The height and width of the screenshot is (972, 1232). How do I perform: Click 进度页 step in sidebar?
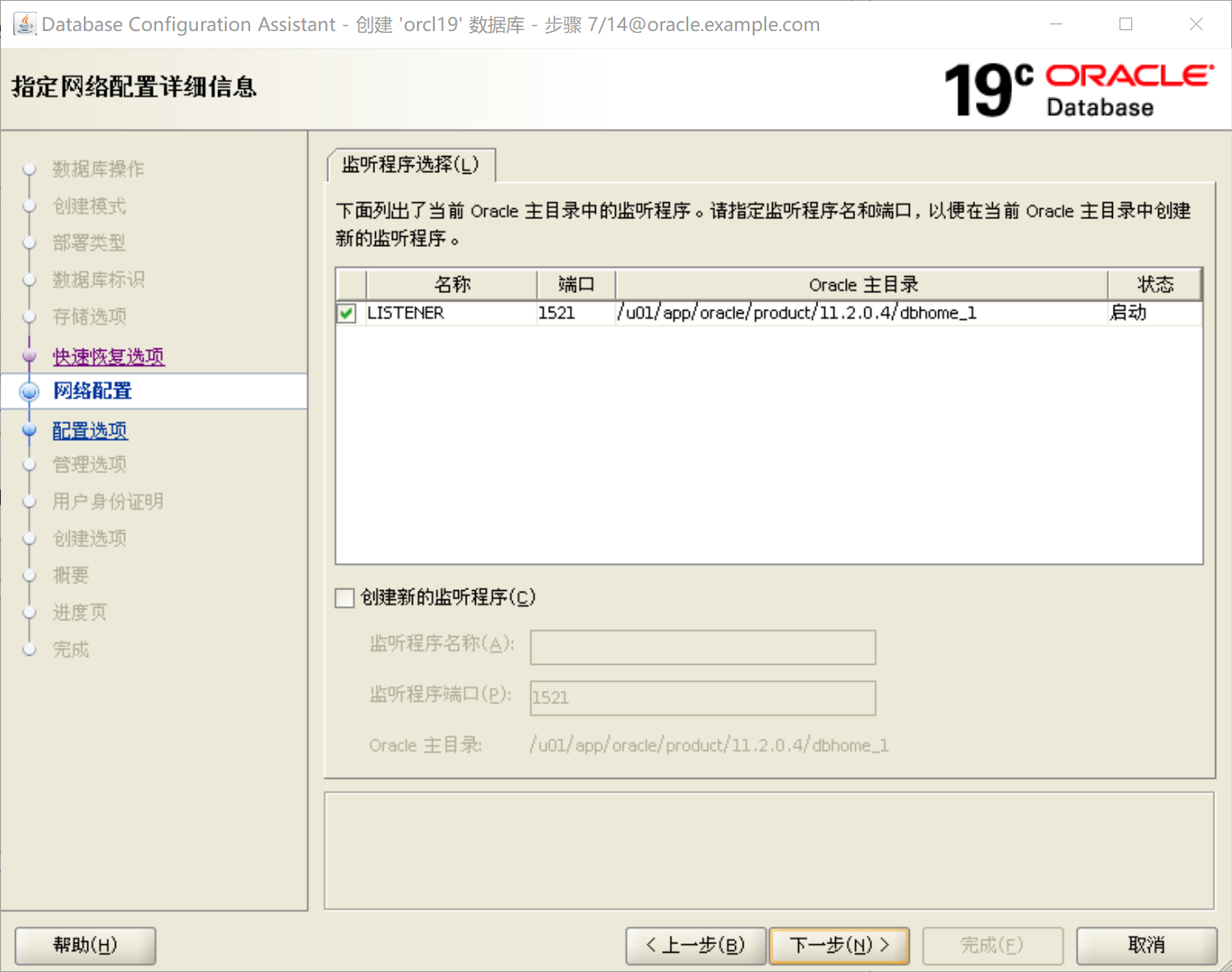coord(80,612)
